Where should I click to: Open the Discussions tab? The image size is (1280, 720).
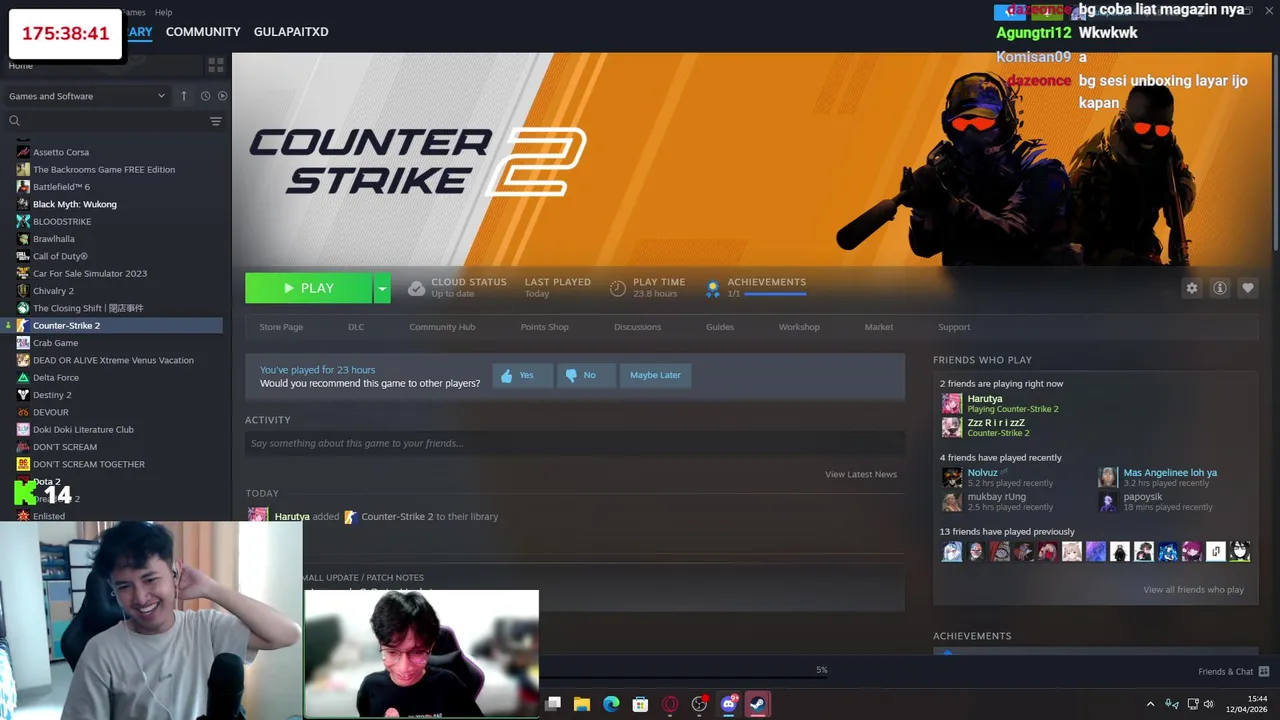pyautogui.click(x=637, y=327)
